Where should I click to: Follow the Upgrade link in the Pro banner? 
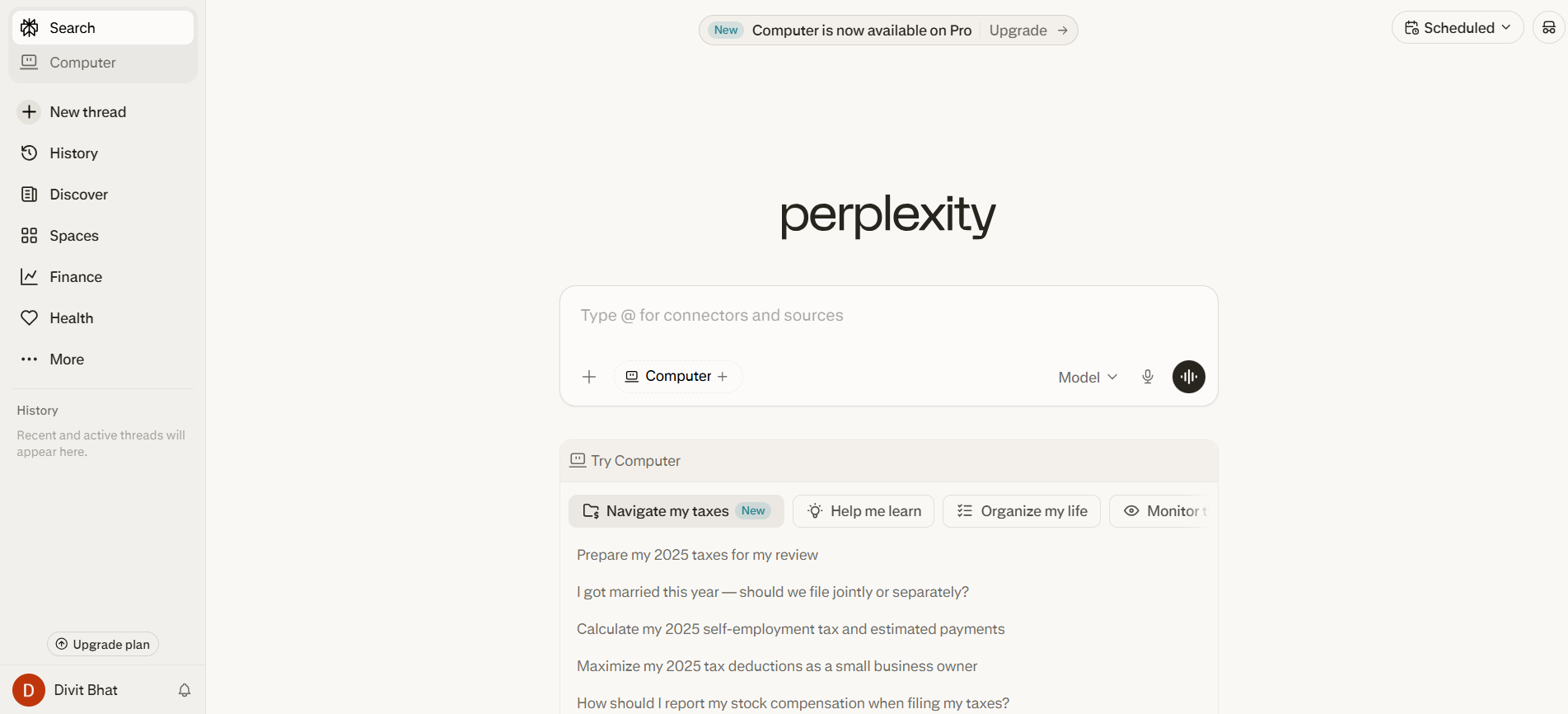(x=1018, y=30)
